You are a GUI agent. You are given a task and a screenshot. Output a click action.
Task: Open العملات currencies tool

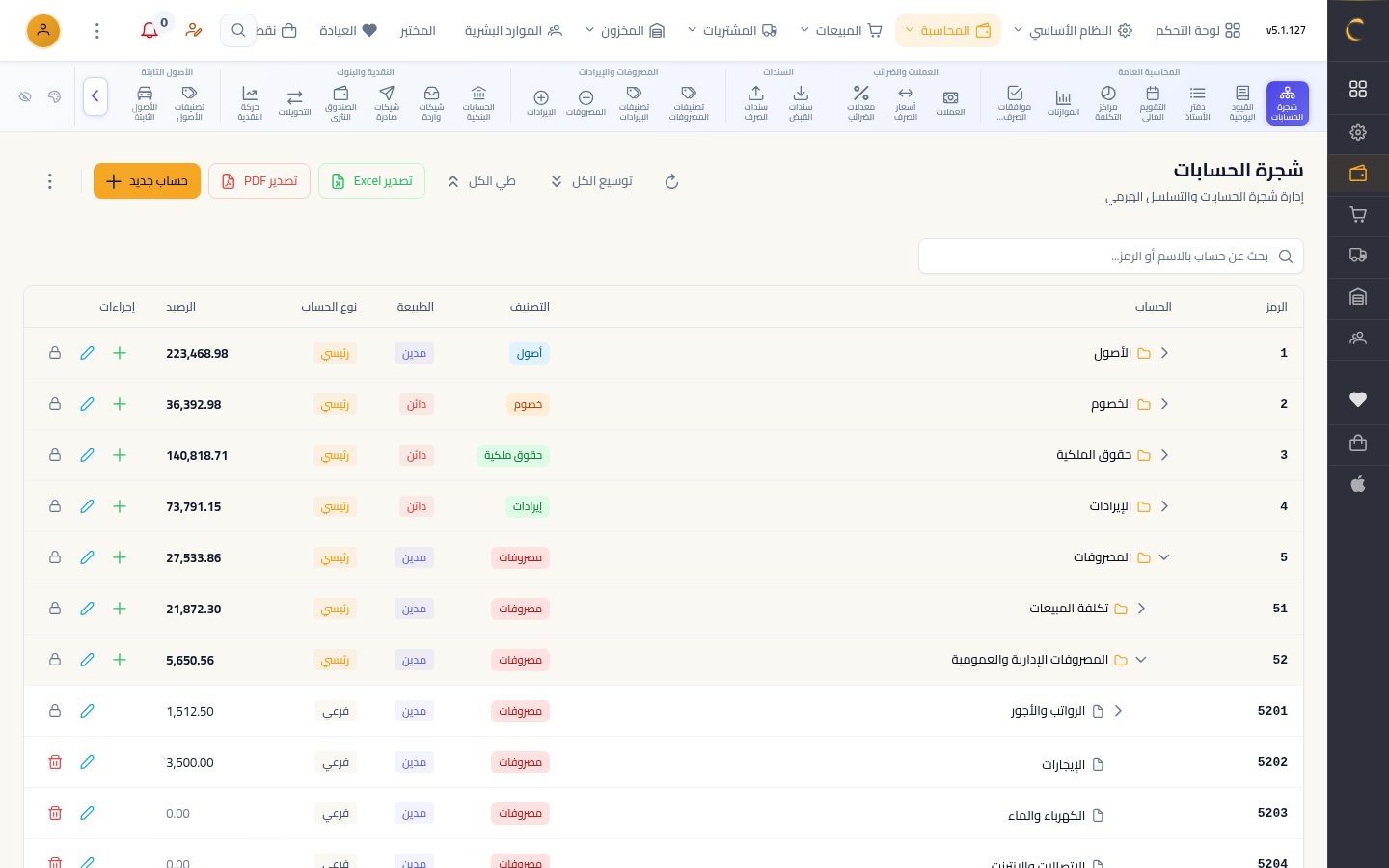pyautogui.click(x=950, y=103)
